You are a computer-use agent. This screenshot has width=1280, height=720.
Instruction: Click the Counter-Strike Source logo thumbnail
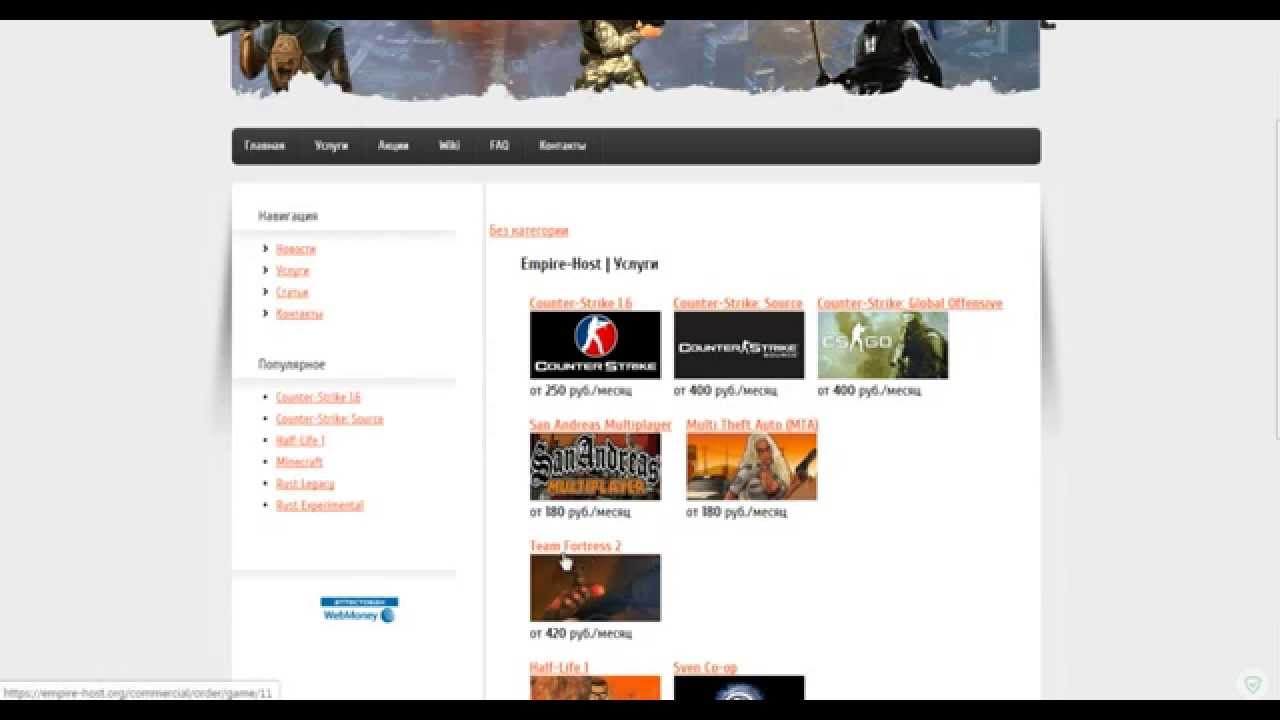739,345
